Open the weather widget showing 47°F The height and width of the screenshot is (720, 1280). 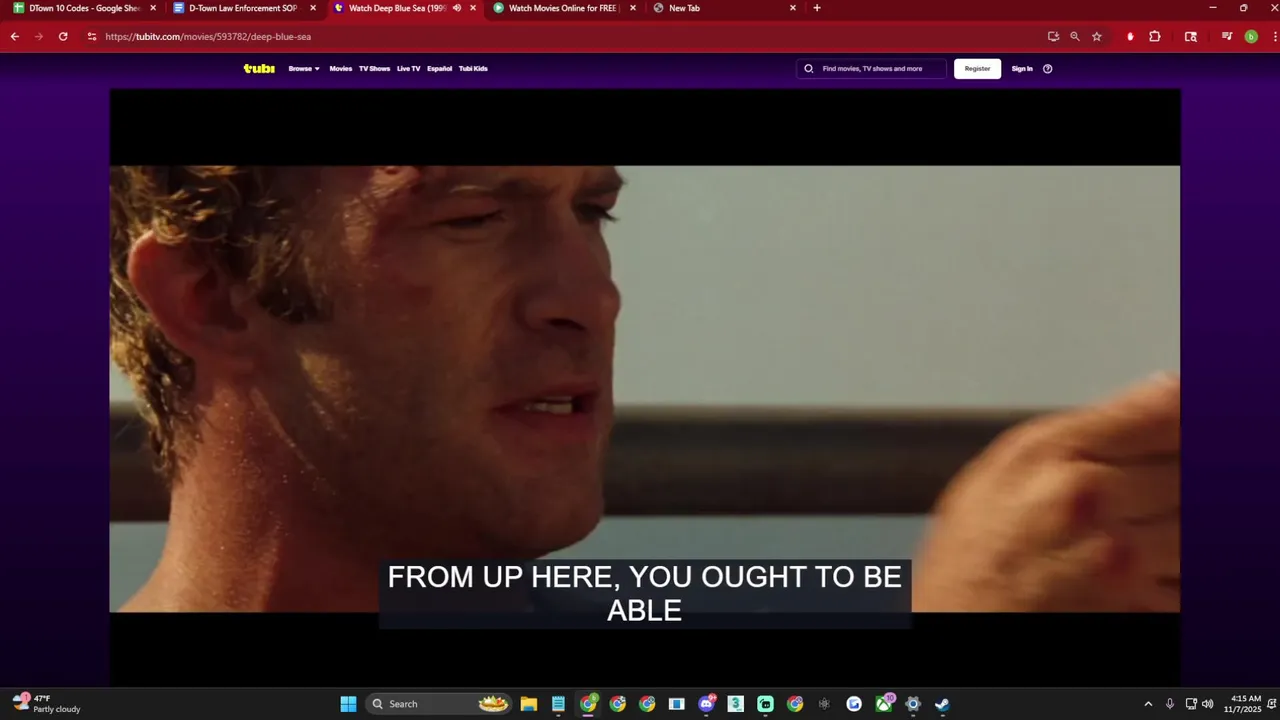point(47,704)
